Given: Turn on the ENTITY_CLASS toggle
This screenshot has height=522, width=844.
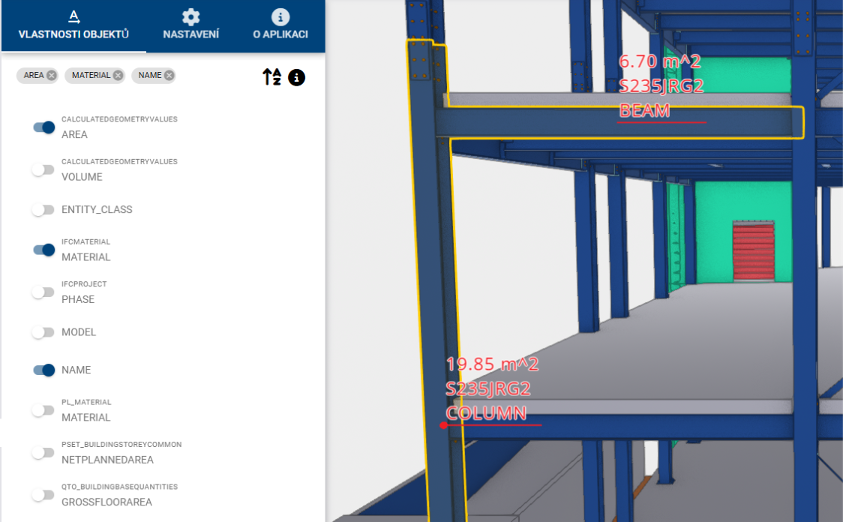Looking at the screenshot, I should [x=43, y=209].
